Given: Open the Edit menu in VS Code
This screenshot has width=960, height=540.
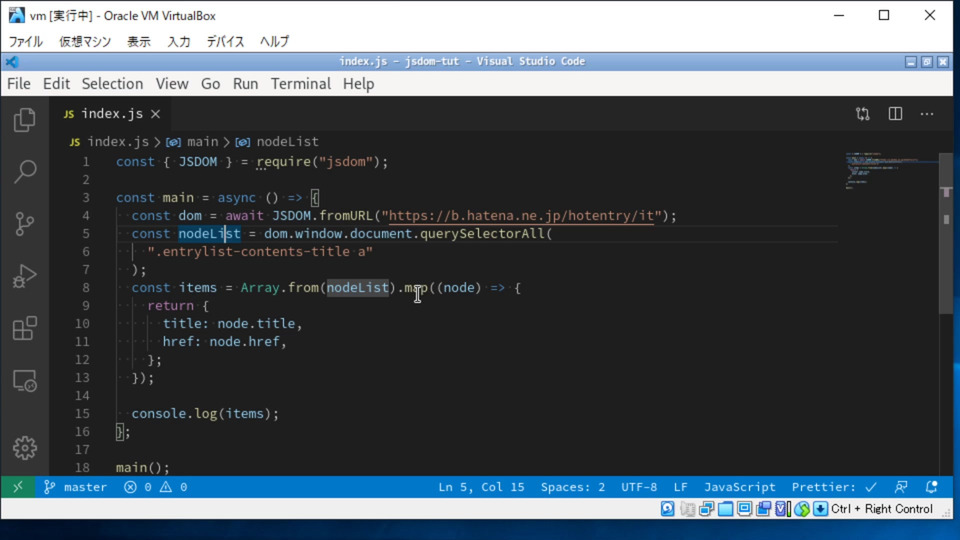Looking at the screenshot, I should point(56,84).
